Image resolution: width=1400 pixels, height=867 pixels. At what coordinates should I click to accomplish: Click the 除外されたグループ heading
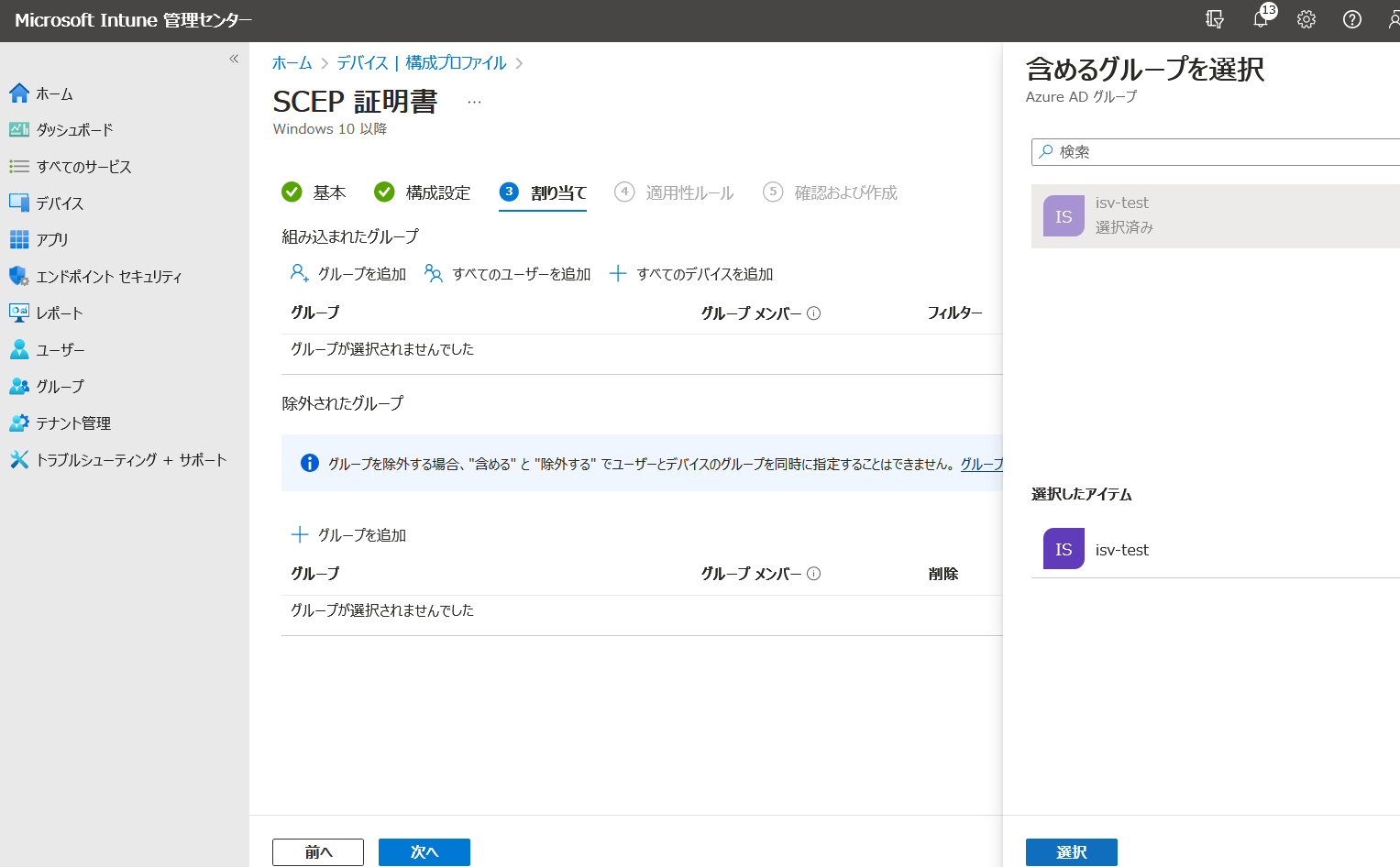point(343,403)
